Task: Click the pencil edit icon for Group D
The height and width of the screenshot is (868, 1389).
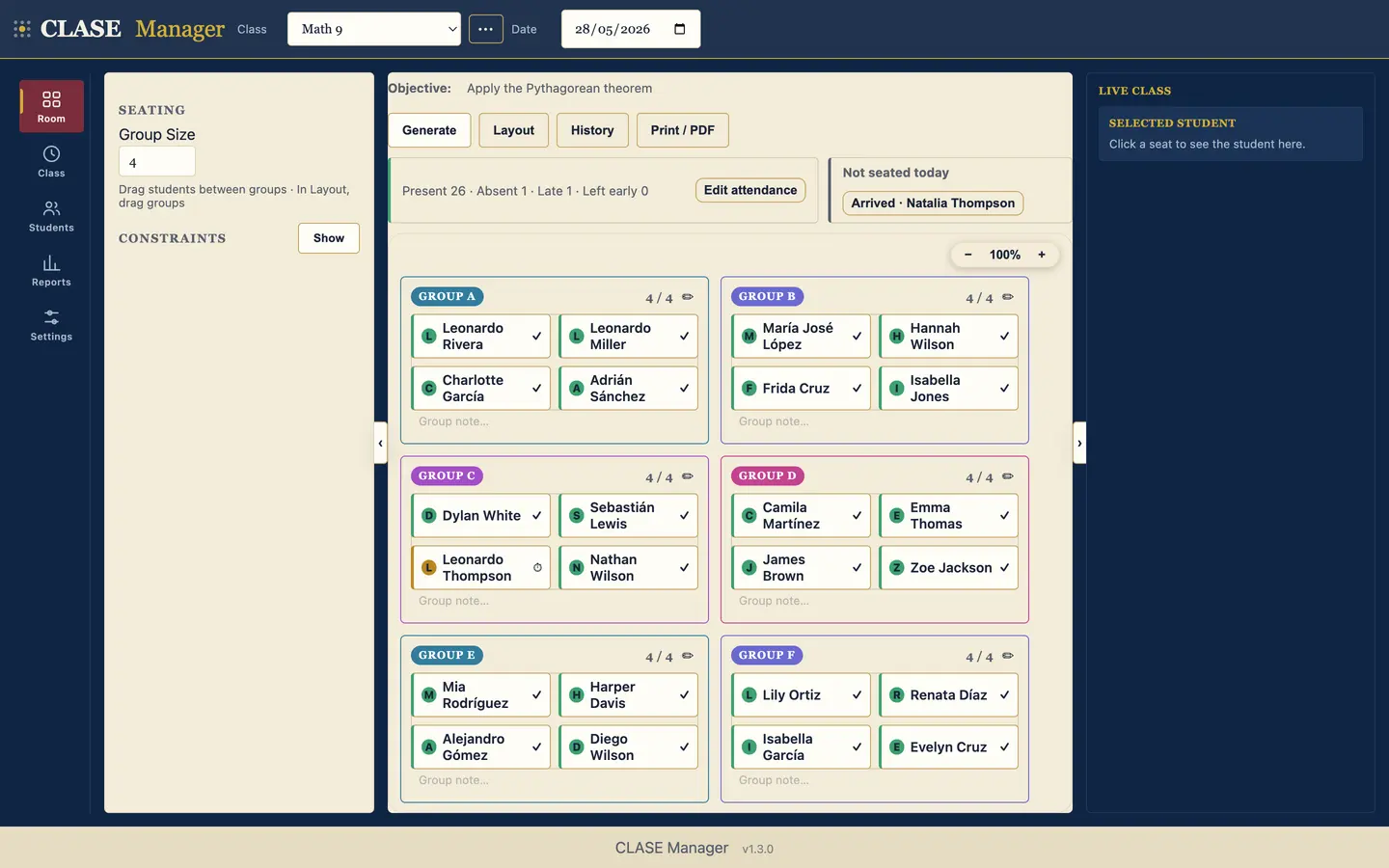Action: coord(1008,476)
